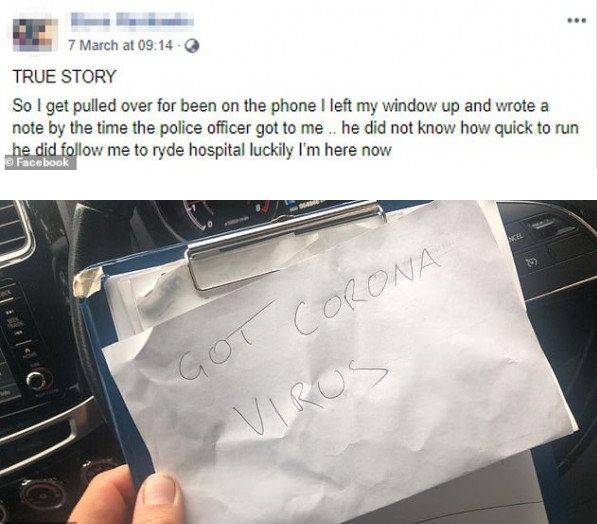Click the metal clipboard clip in photo
597x524 pixels.
tap(287, 243)
